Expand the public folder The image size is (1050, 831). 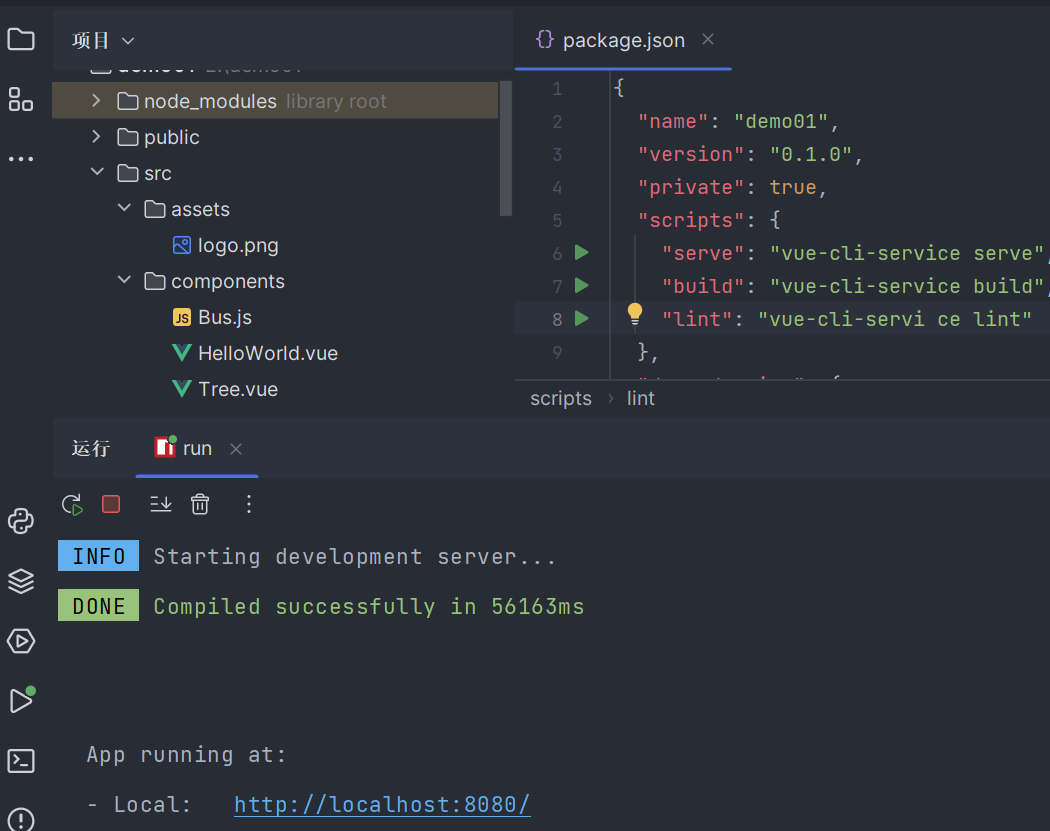click(x=96, y=137)
